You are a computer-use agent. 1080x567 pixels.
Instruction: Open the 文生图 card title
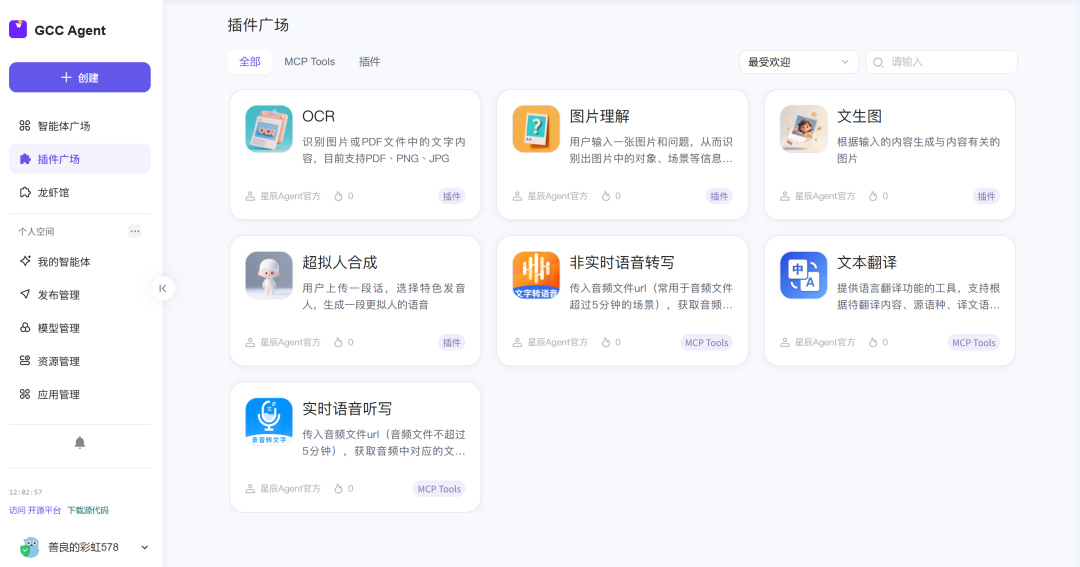tap(860, 116)
